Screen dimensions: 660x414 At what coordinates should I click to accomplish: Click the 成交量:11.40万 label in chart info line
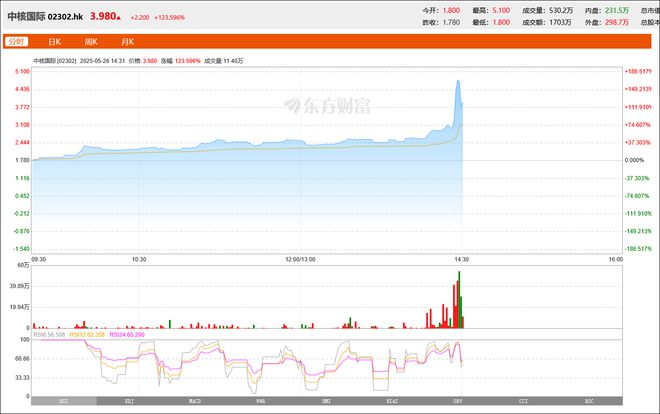(224, 61)
